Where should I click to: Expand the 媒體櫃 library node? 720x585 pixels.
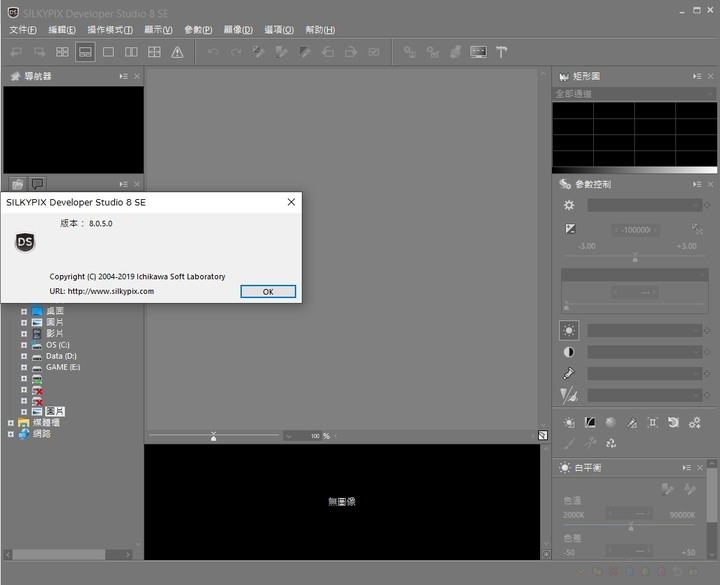[x=11, y=422]
